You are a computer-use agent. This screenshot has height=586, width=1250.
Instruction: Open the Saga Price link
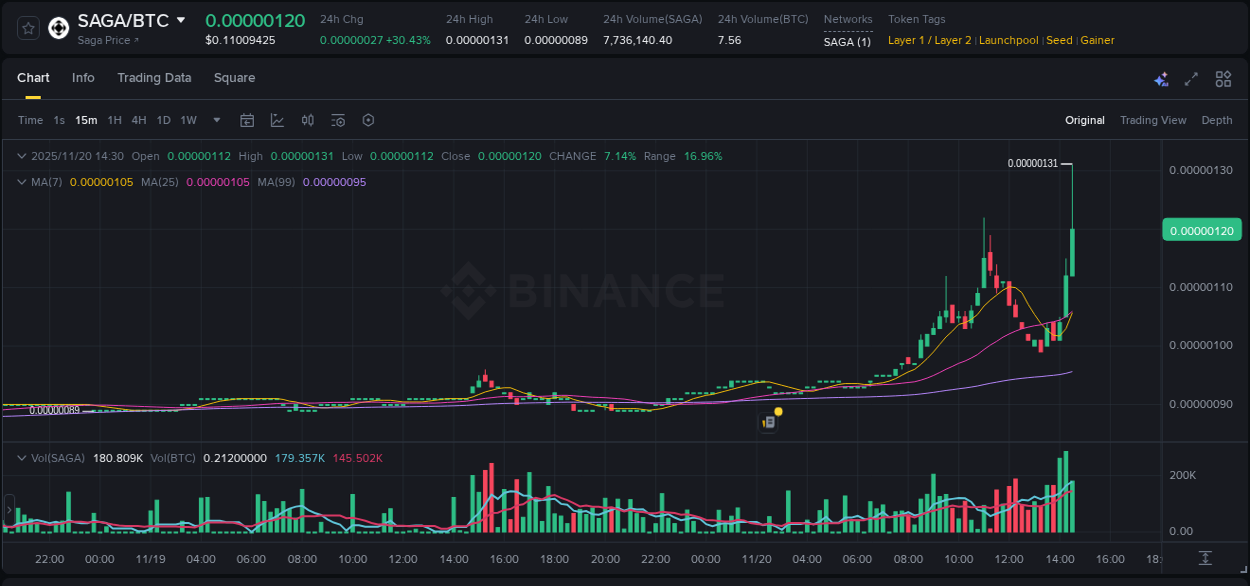105,41
